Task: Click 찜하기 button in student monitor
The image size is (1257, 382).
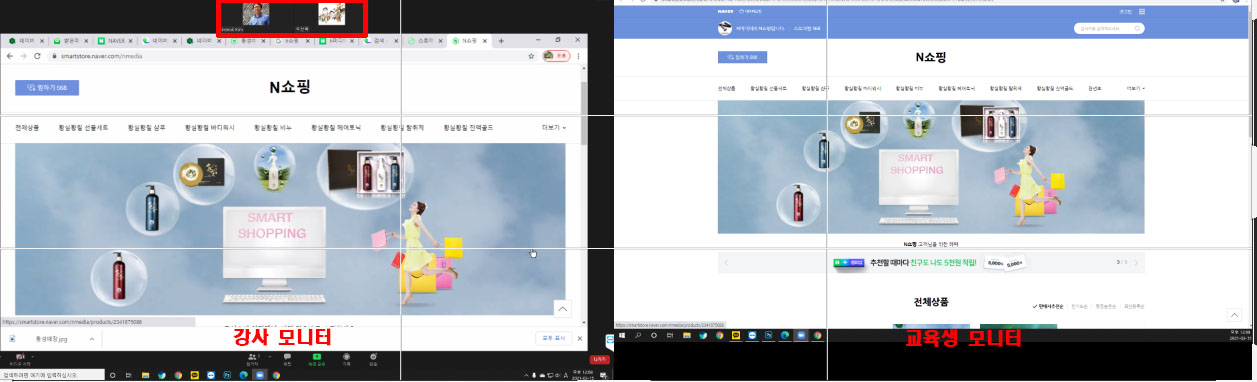Action: coord(742,57)
